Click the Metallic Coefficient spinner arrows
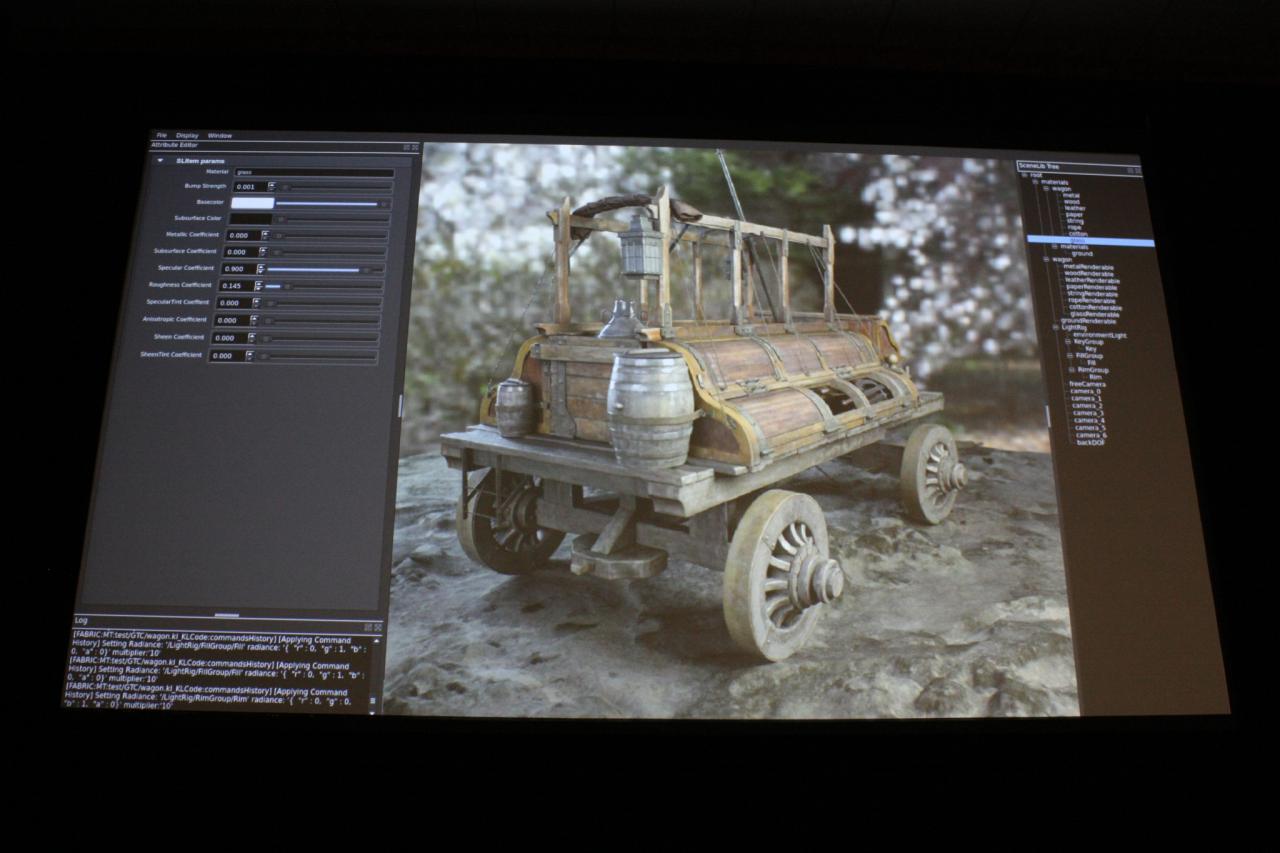The width and height of the screenshot is (1280, 853). click(x=265, y=235)
